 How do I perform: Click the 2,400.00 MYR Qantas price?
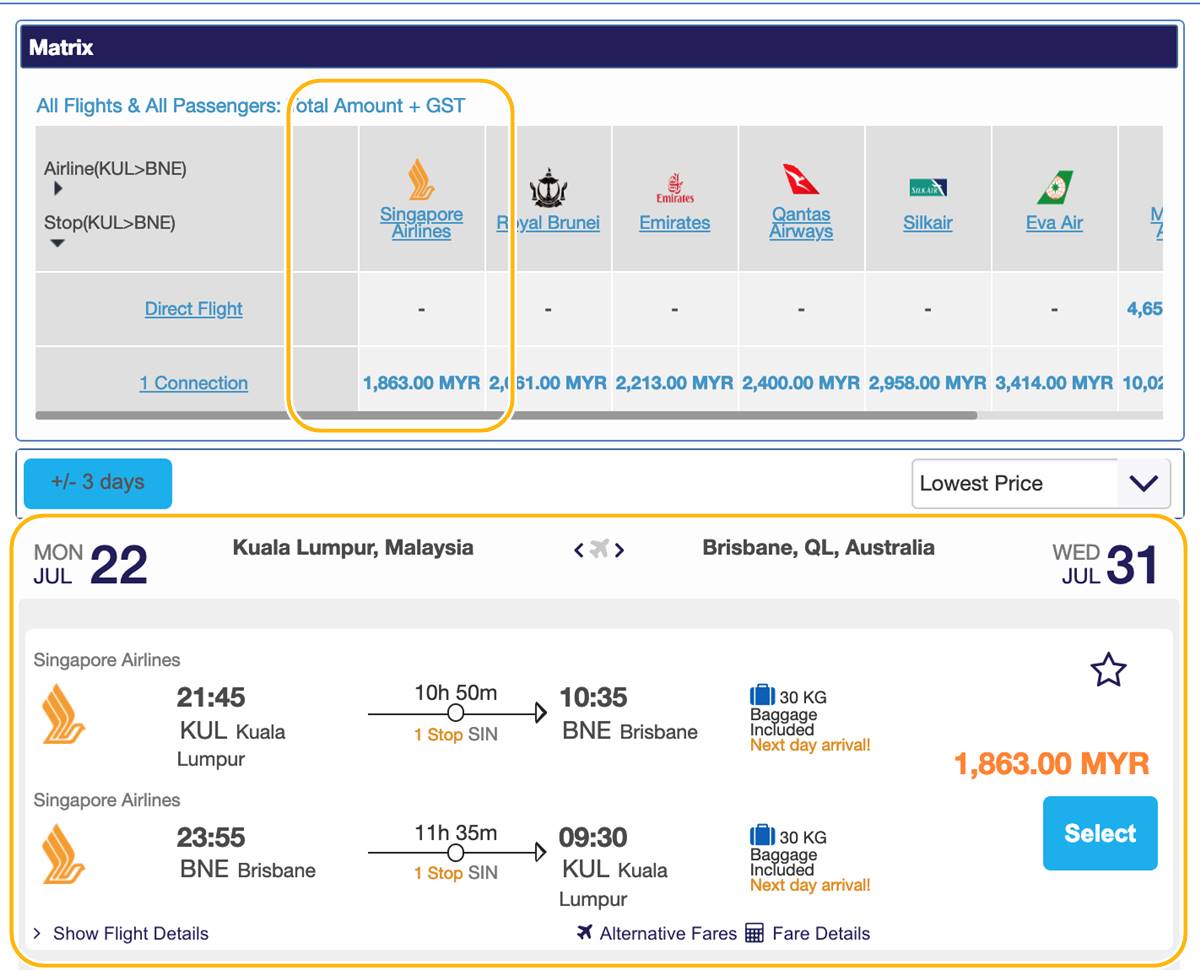801,383
